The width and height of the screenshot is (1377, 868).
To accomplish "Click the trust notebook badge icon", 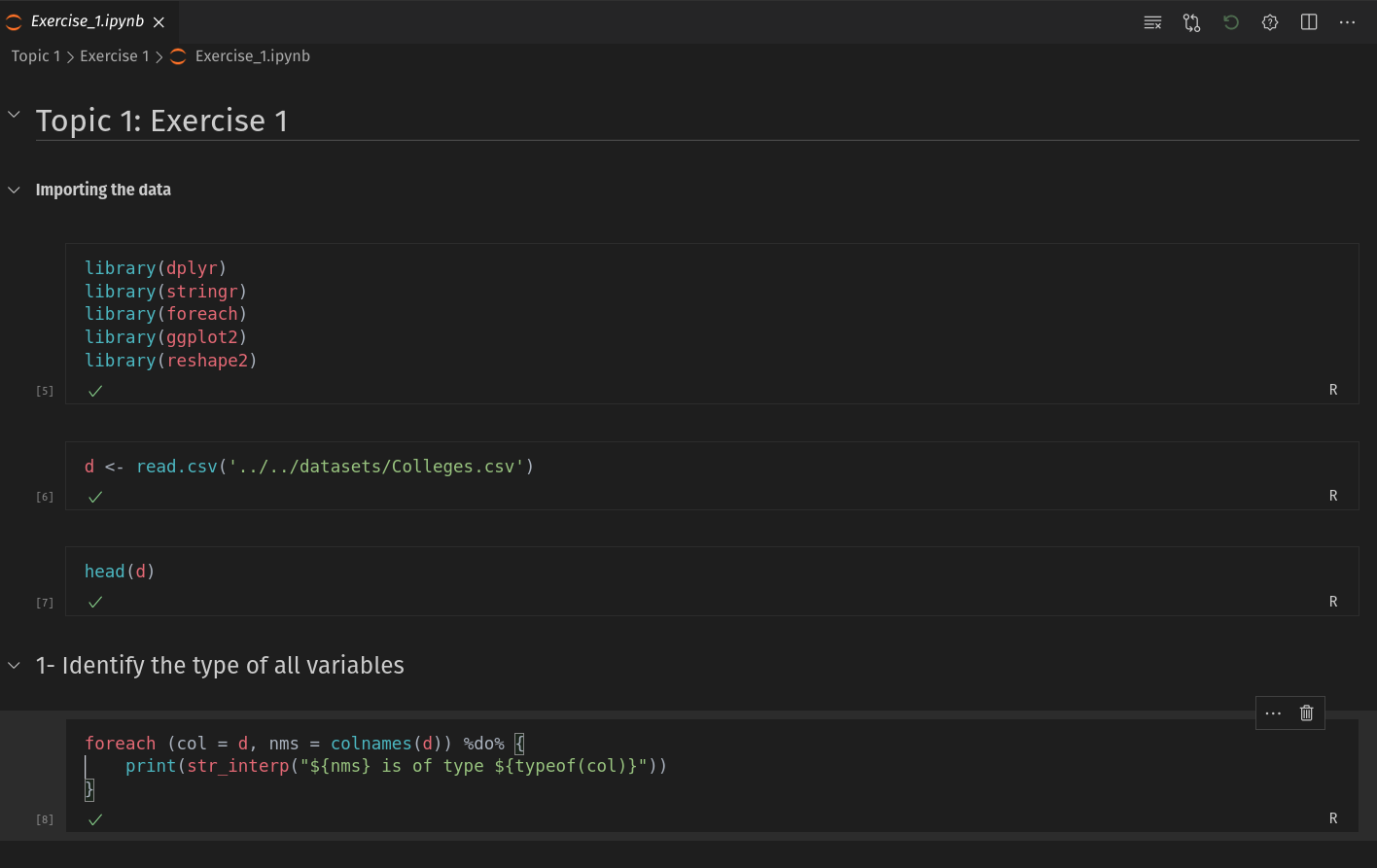I will pos(1270,22).
